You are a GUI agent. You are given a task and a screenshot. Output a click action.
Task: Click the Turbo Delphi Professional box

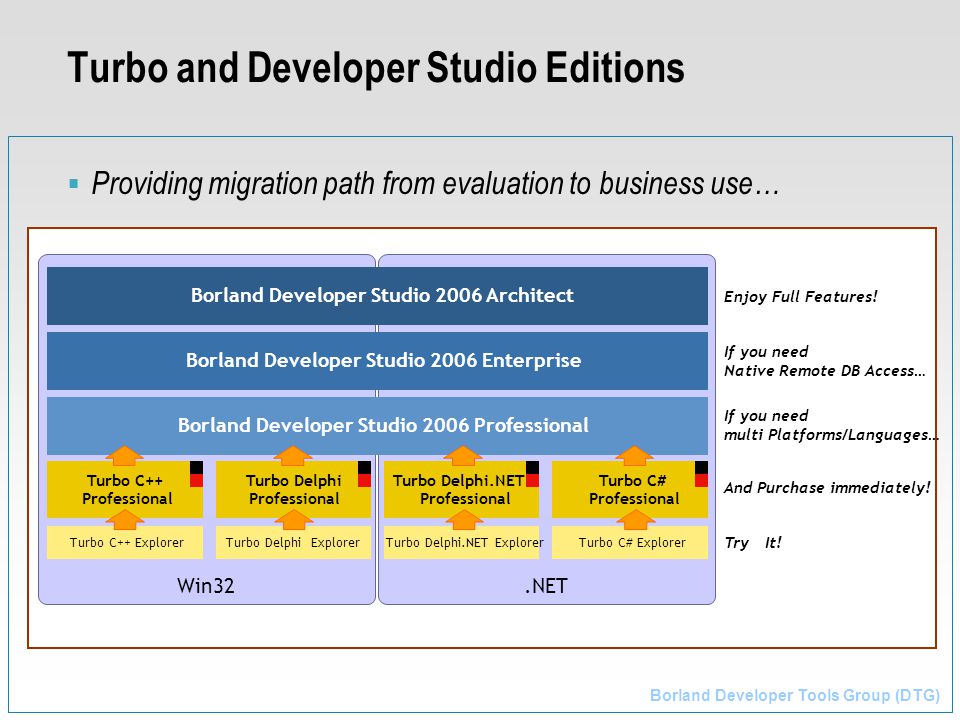[x=293, y=490]
